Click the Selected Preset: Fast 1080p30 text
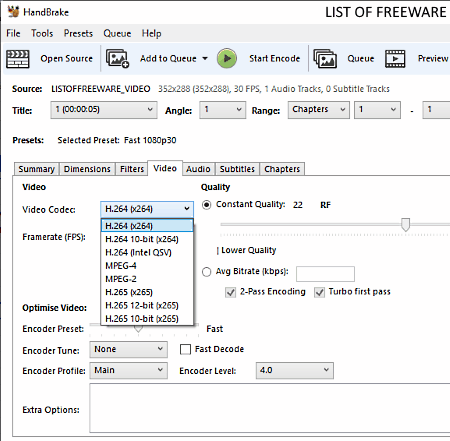The height and width of the screenshot is (441, 450). click(x=117, y=140)
